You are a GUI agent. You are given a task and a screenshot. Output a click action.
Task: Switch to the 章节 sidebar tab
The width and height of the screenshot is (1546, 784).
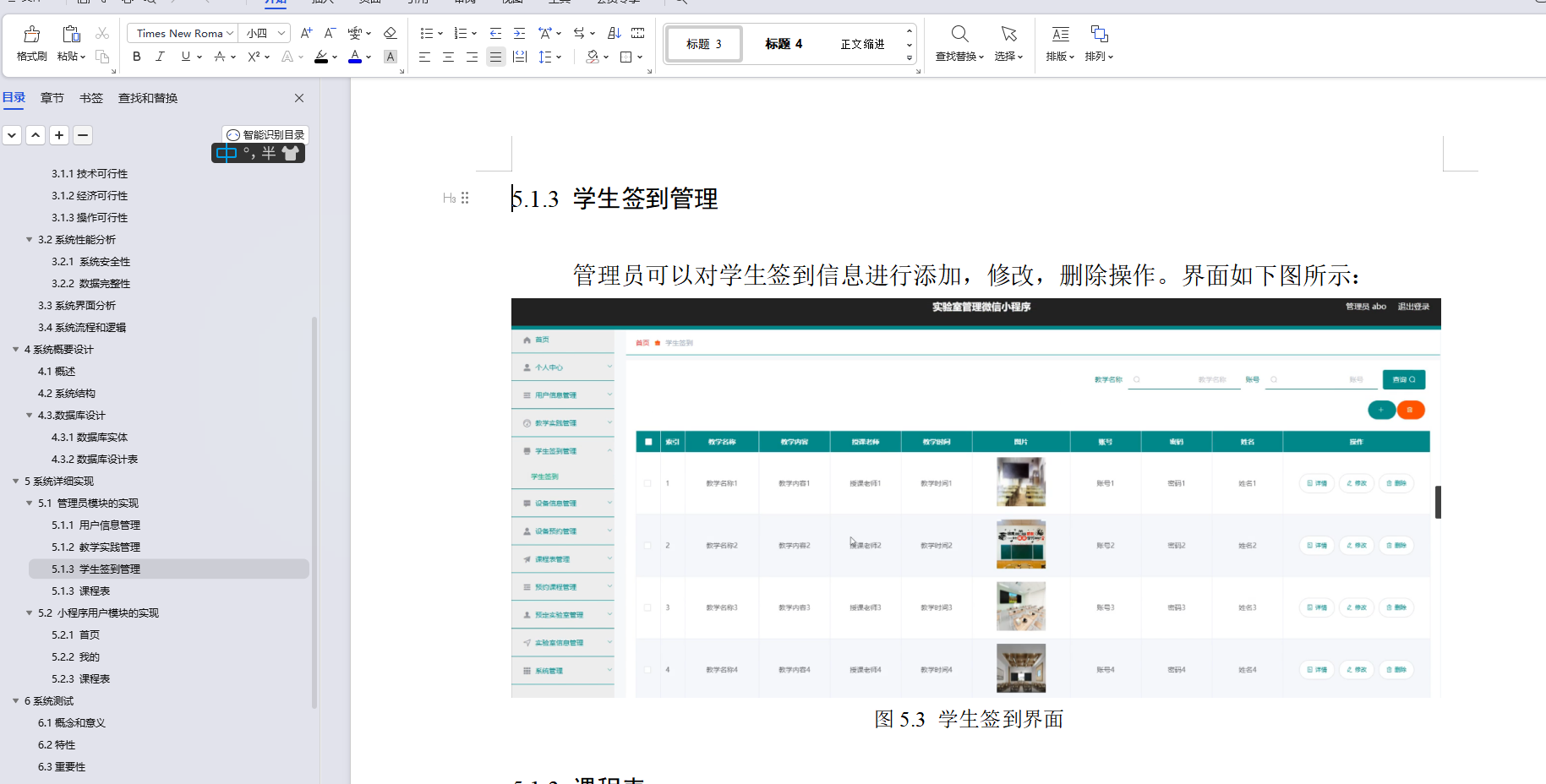[x=52, y=97]
